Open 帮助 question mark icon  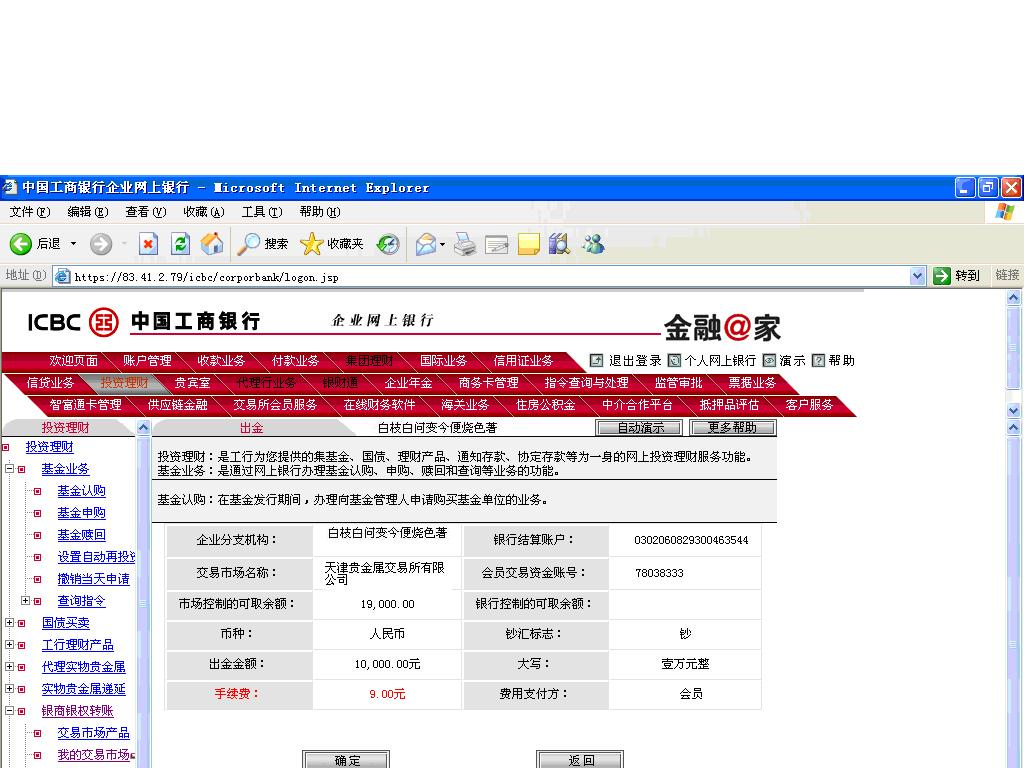pyautogui.click(x=818, y=360)
